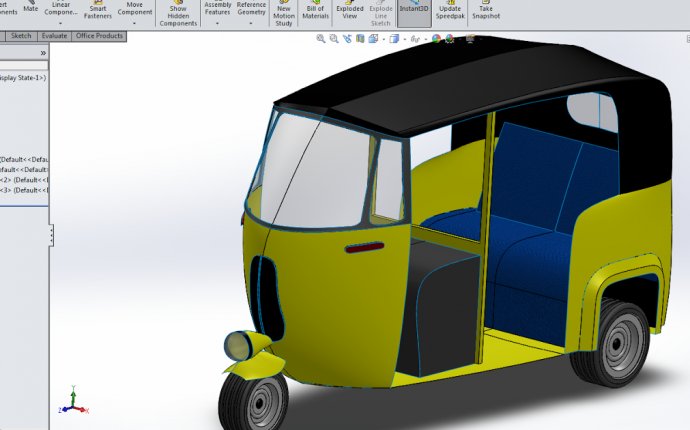
Task: Expand the Assembly Features dropdown arrow
Action: click(217, 23)
